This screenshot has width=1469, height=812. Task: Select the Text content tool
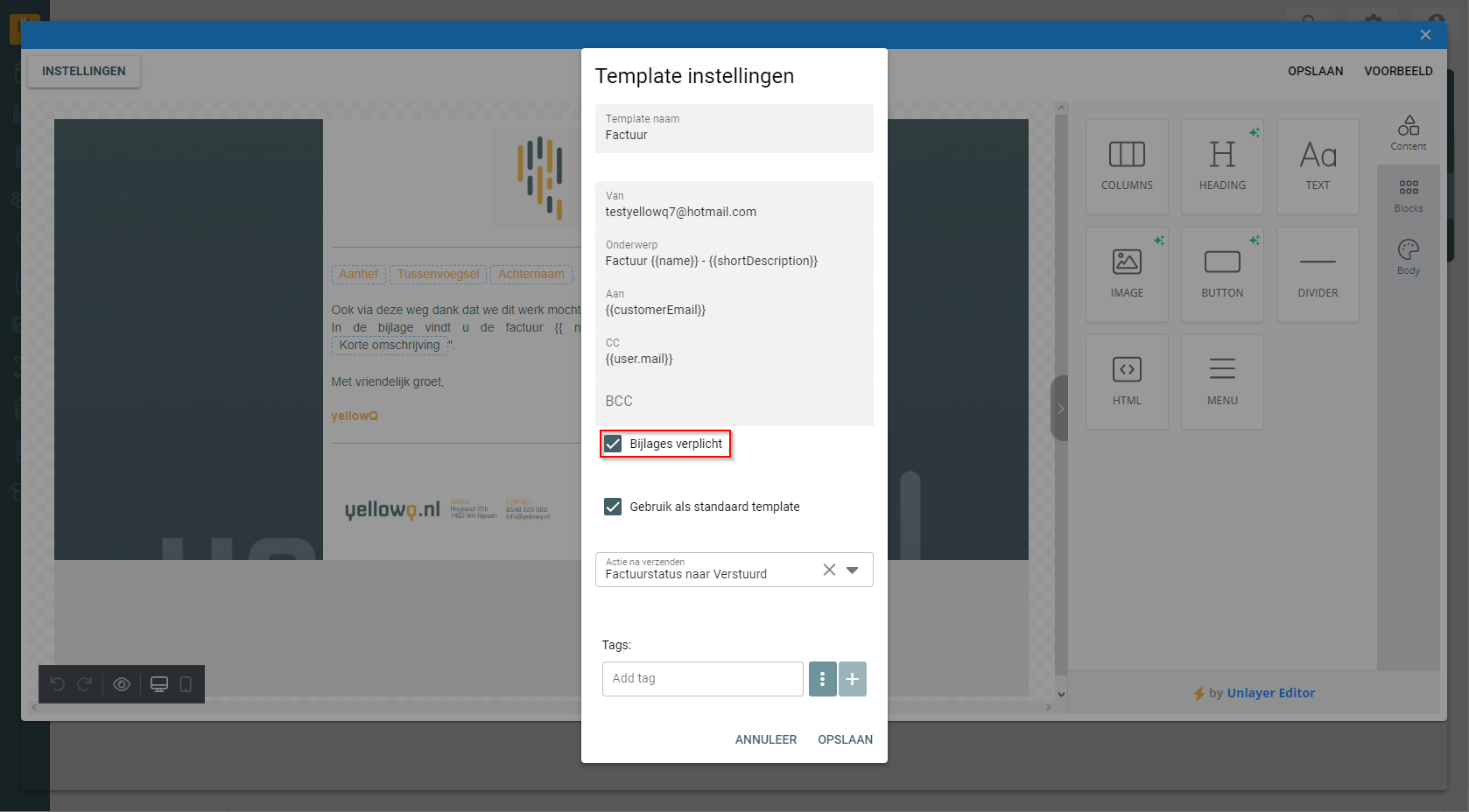coord(1318,166)
